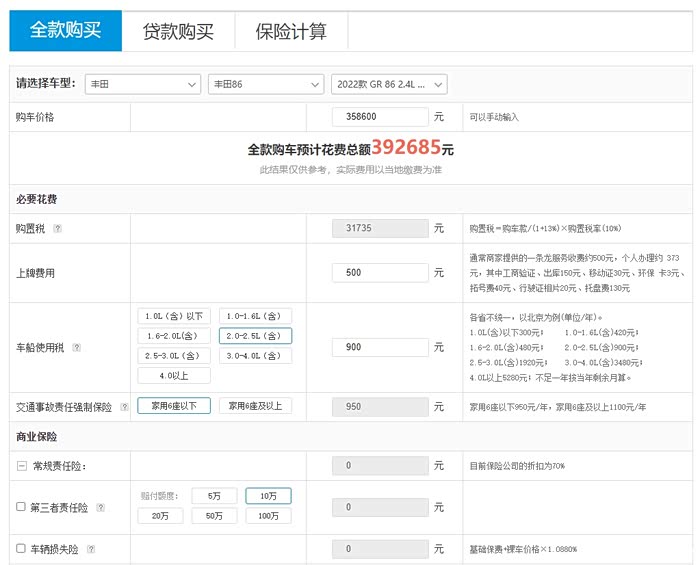
Task: Open the 2022款 GR 86 model dropdown
Action: [389, 84]
